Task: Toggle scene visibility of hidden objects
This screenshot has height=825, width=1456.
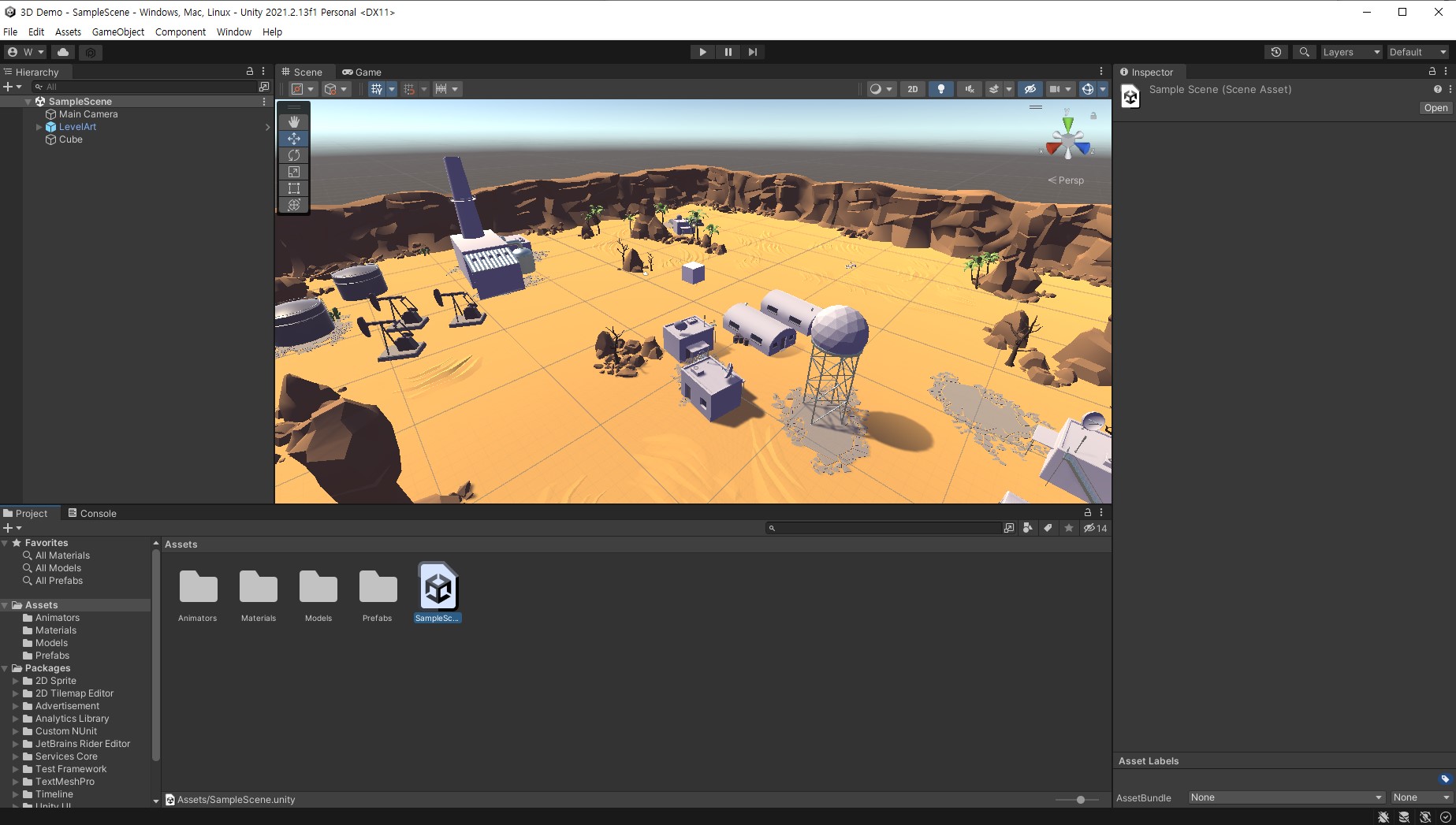Action: (1030, 89)
